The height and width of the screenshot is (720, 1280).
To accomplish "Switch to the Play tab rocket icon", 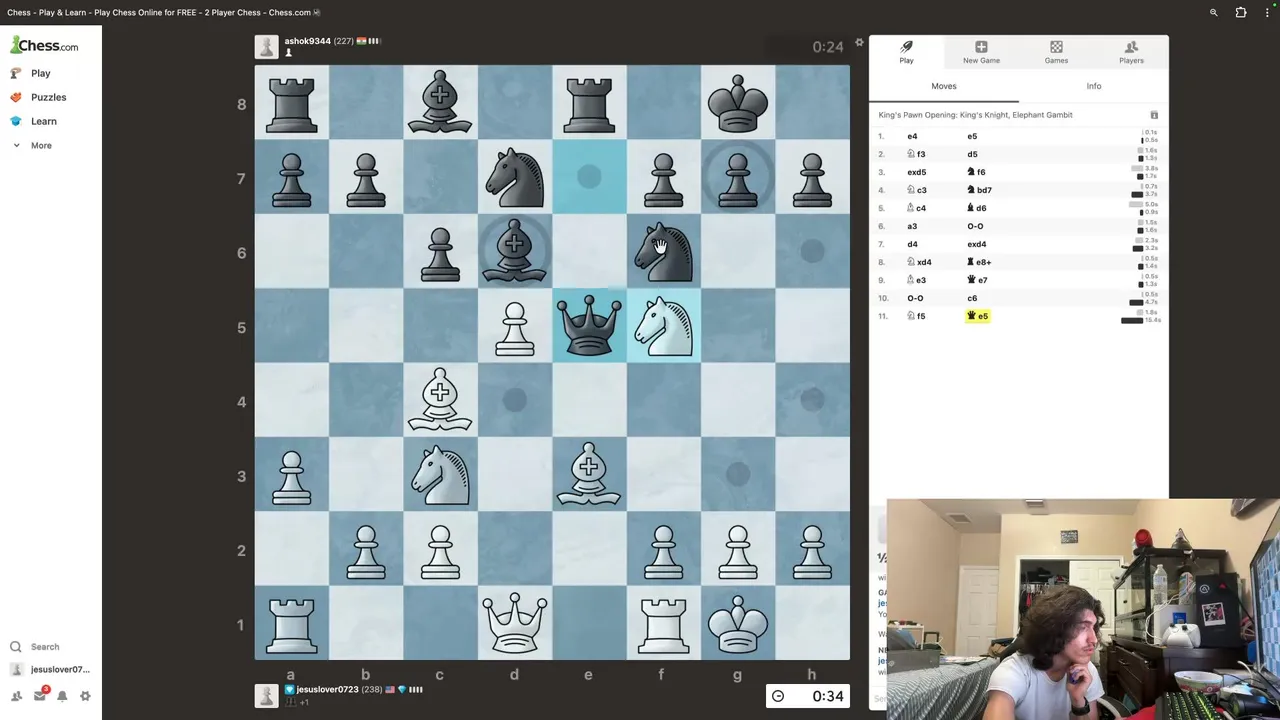I will point(906,52).
